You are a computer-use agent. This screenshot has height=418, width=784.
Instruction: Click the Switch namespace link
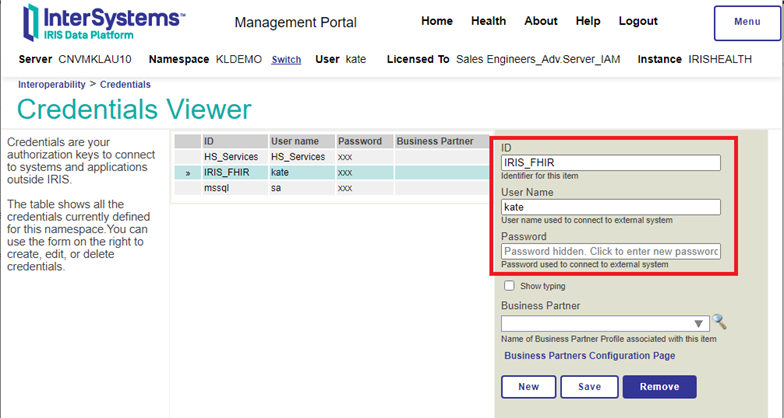(286, 60)
